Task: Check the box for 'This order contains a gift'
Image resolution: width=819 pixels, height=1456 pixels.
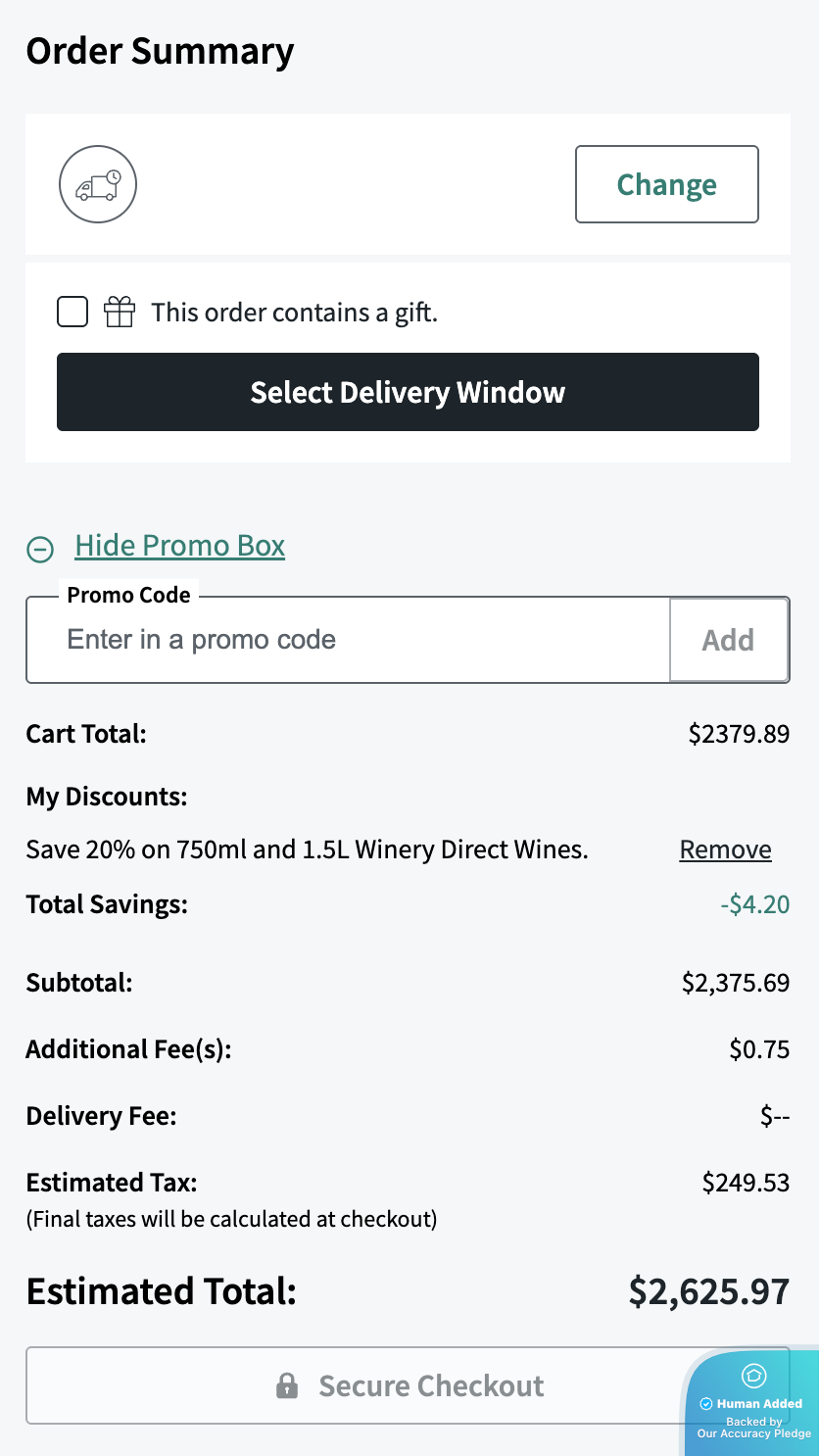Action: [72, 310]
